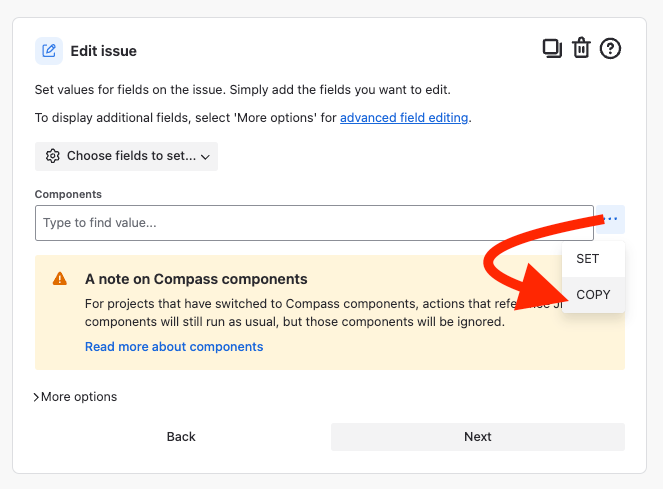
Task: Choose COPY from the popup menu
Action: coord(593,295)
